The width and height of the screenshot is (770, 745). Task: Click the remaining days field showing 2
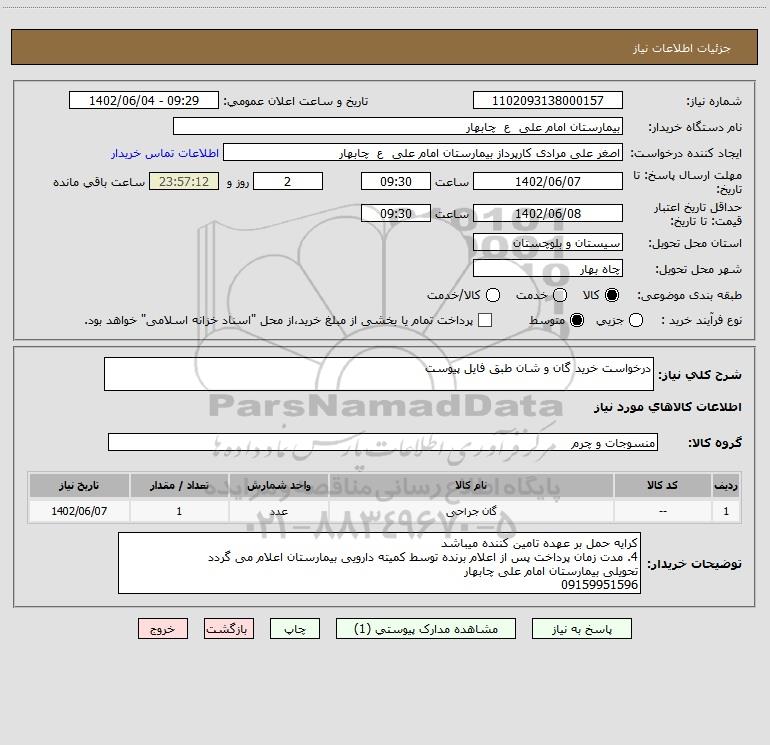288,181
